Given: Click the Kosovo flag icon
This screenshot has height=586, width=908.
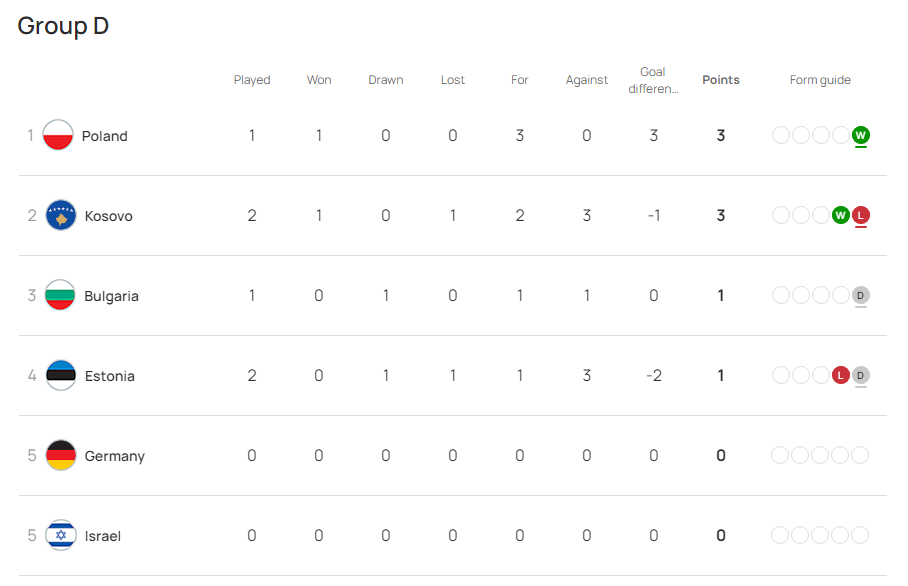Looking at the screenshot, I should pyautogui.click(x=61, y=215).
